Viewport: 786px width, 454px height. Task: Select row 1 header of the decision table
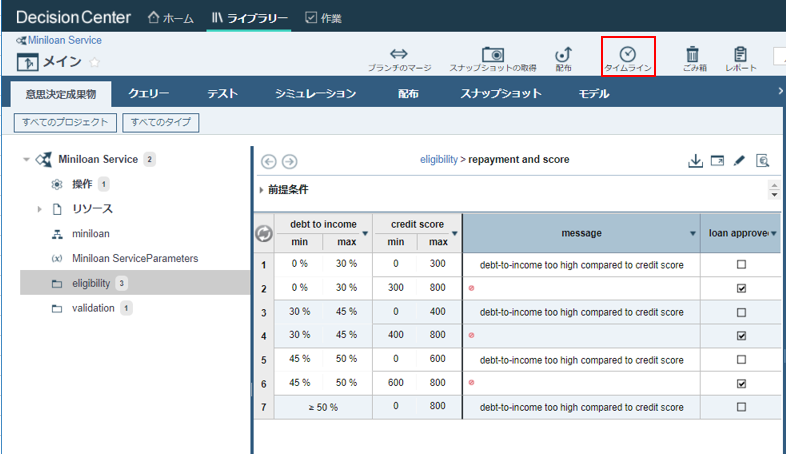[264, 265]
